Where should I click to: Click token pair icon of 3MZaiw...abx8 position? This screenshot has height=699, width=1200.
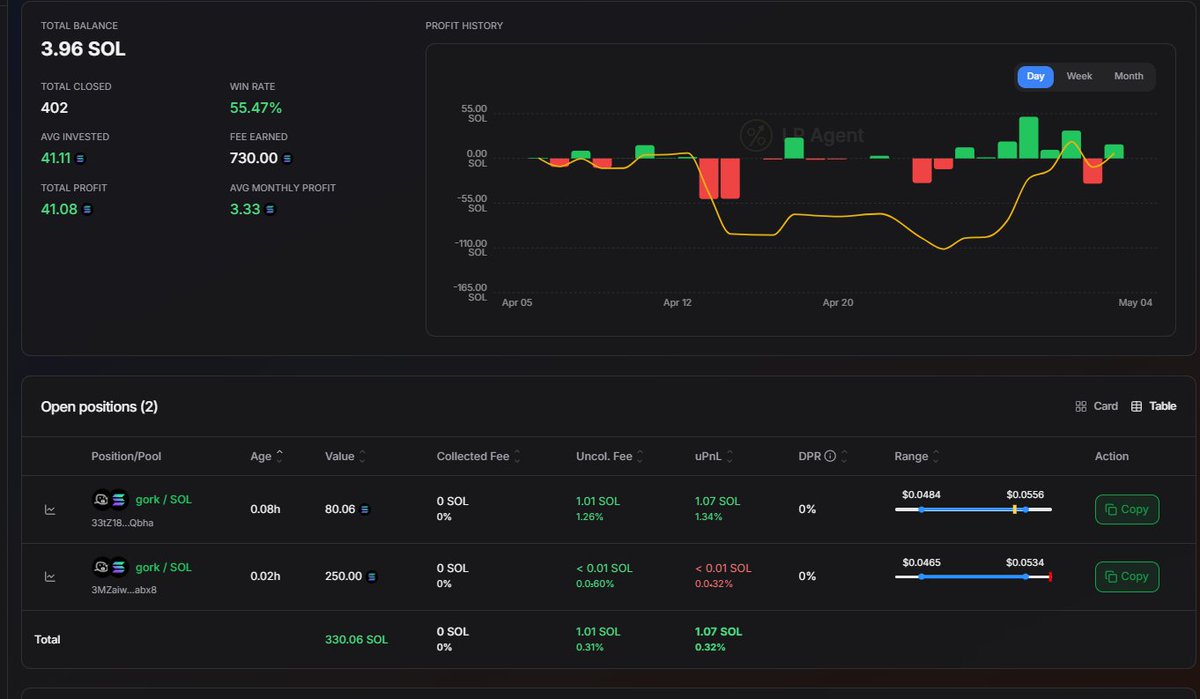coord(110,567)
